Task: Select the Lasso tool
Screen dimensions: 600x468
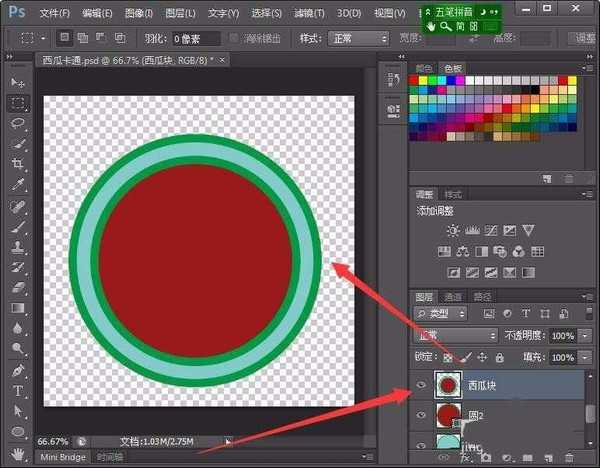Action: 18,123
